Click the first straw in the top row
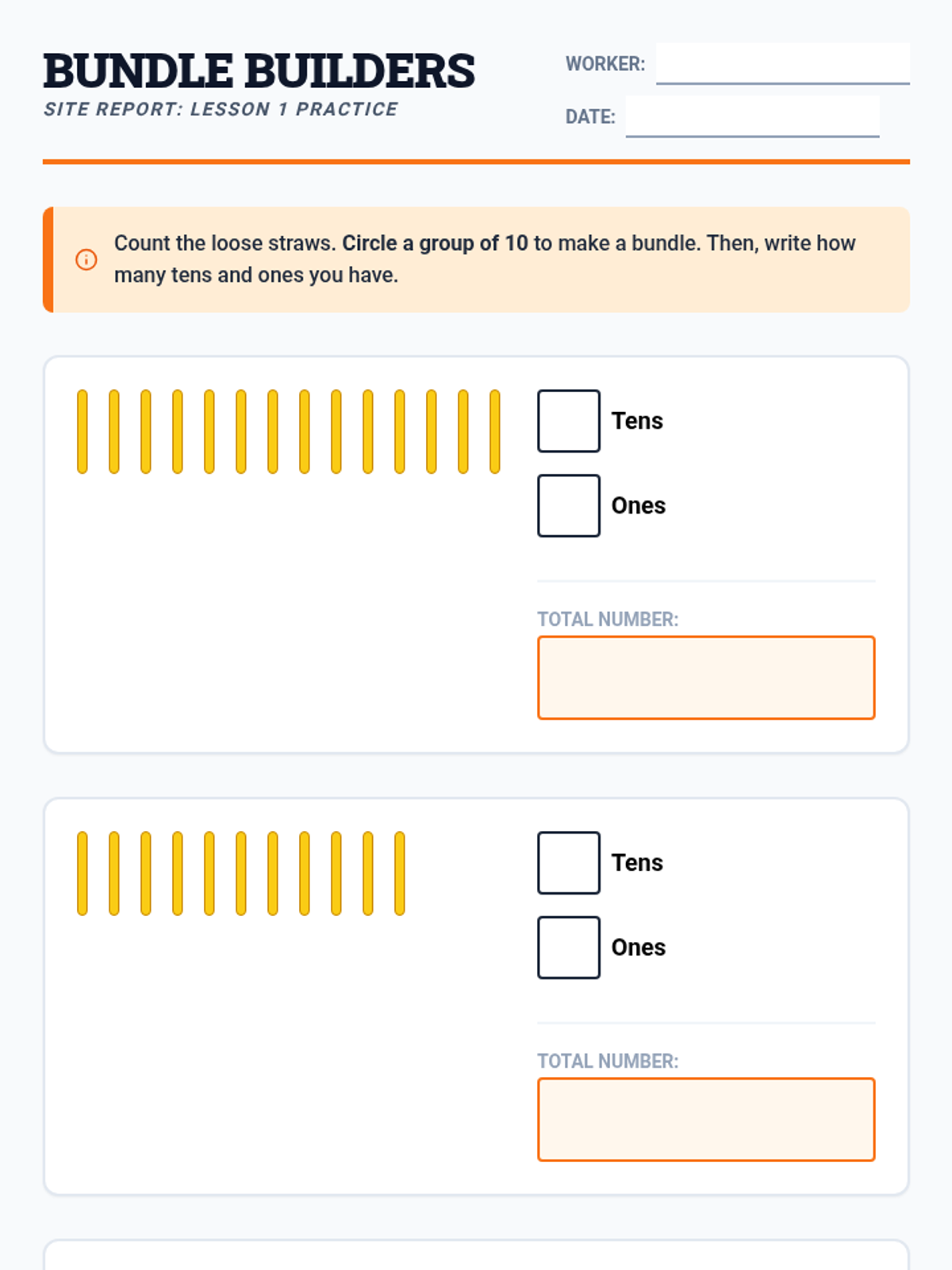Image resolution: width=952 pixels, height=1270 pixels. [83, 432]
